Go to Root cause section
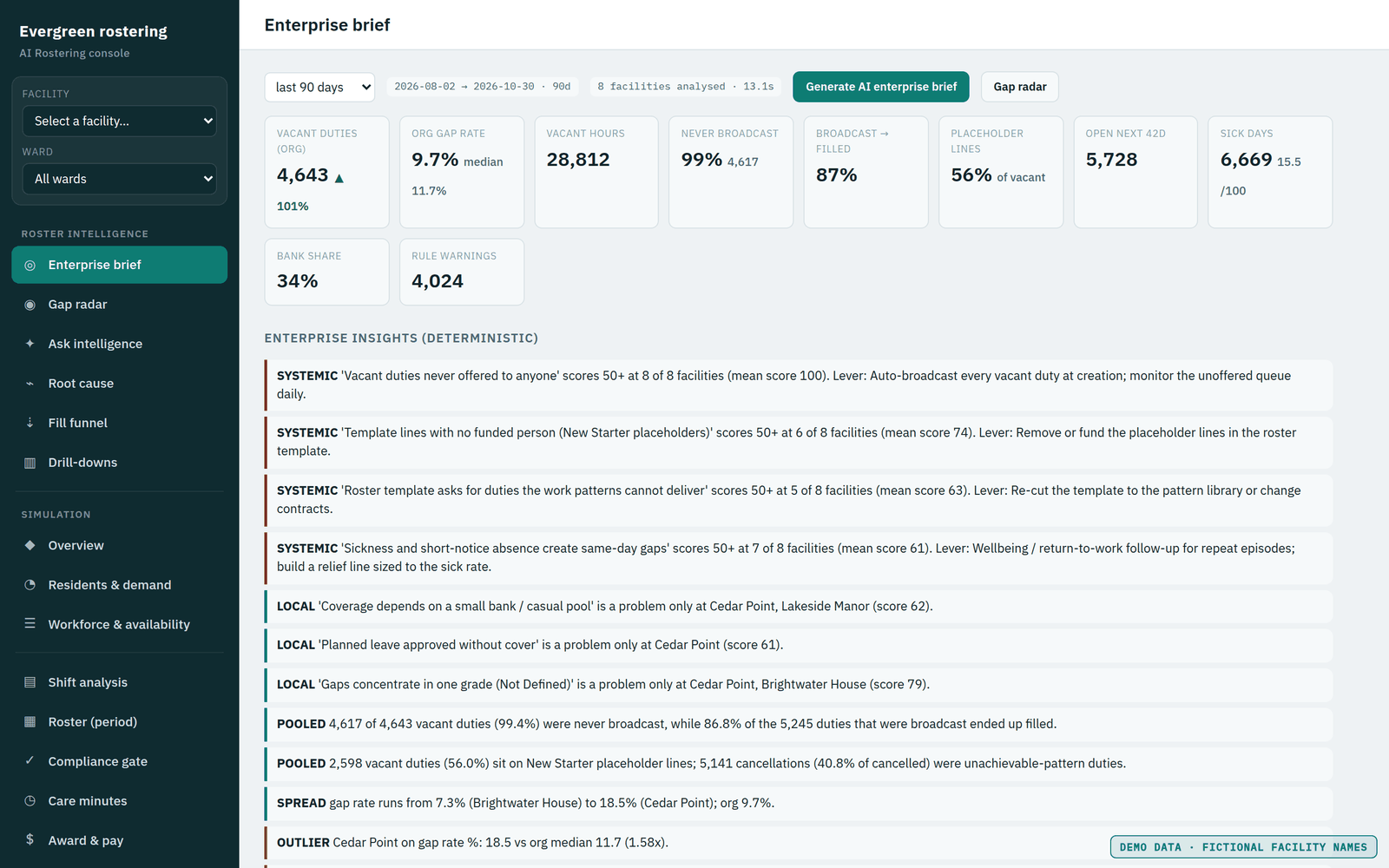Viewport: 1389px width, 868px height. (x=120, y=384)
